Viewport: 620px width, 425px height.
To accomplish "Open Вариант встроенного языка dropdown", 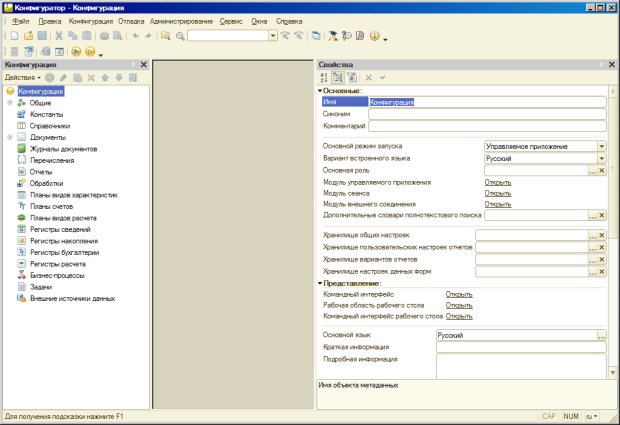I will 602,158.
